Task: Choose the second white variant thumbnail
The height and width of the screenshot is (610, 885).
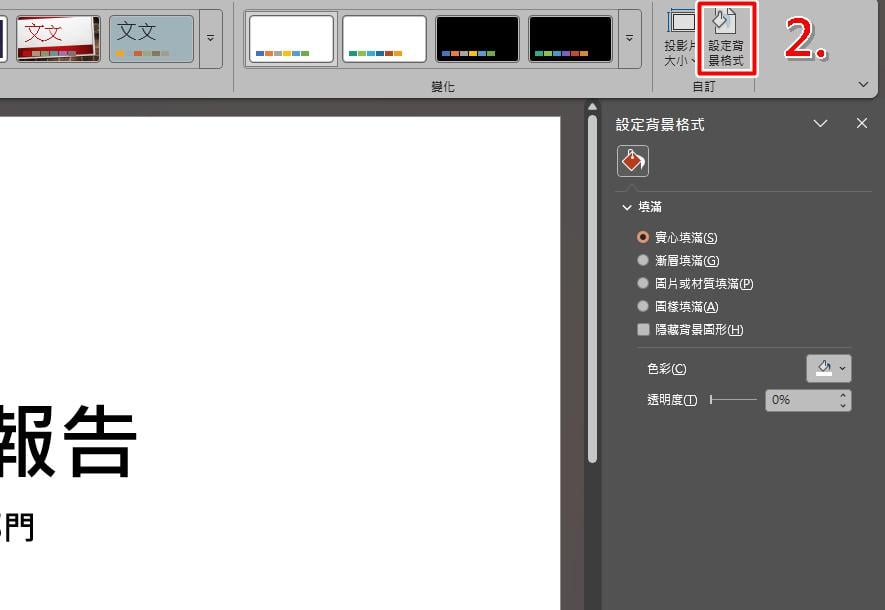Action: pyautogui.click(x=384, y=39)
